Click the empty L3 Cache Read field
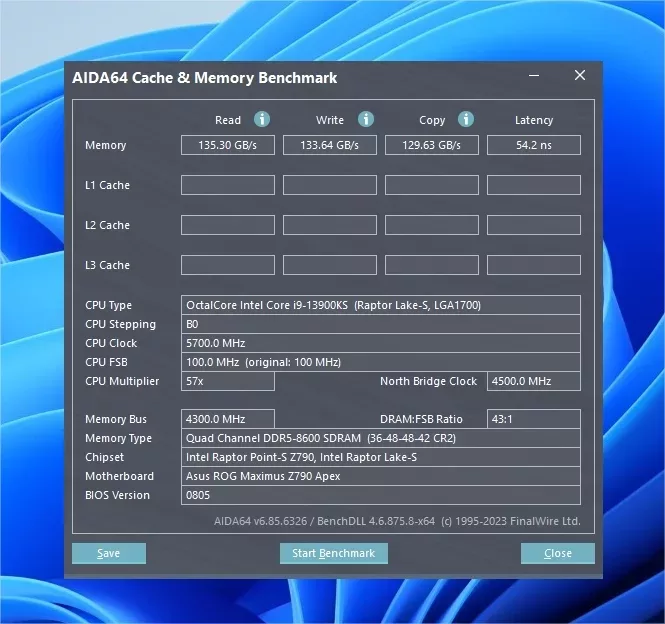The image size is (665, 624). (228, 265)
